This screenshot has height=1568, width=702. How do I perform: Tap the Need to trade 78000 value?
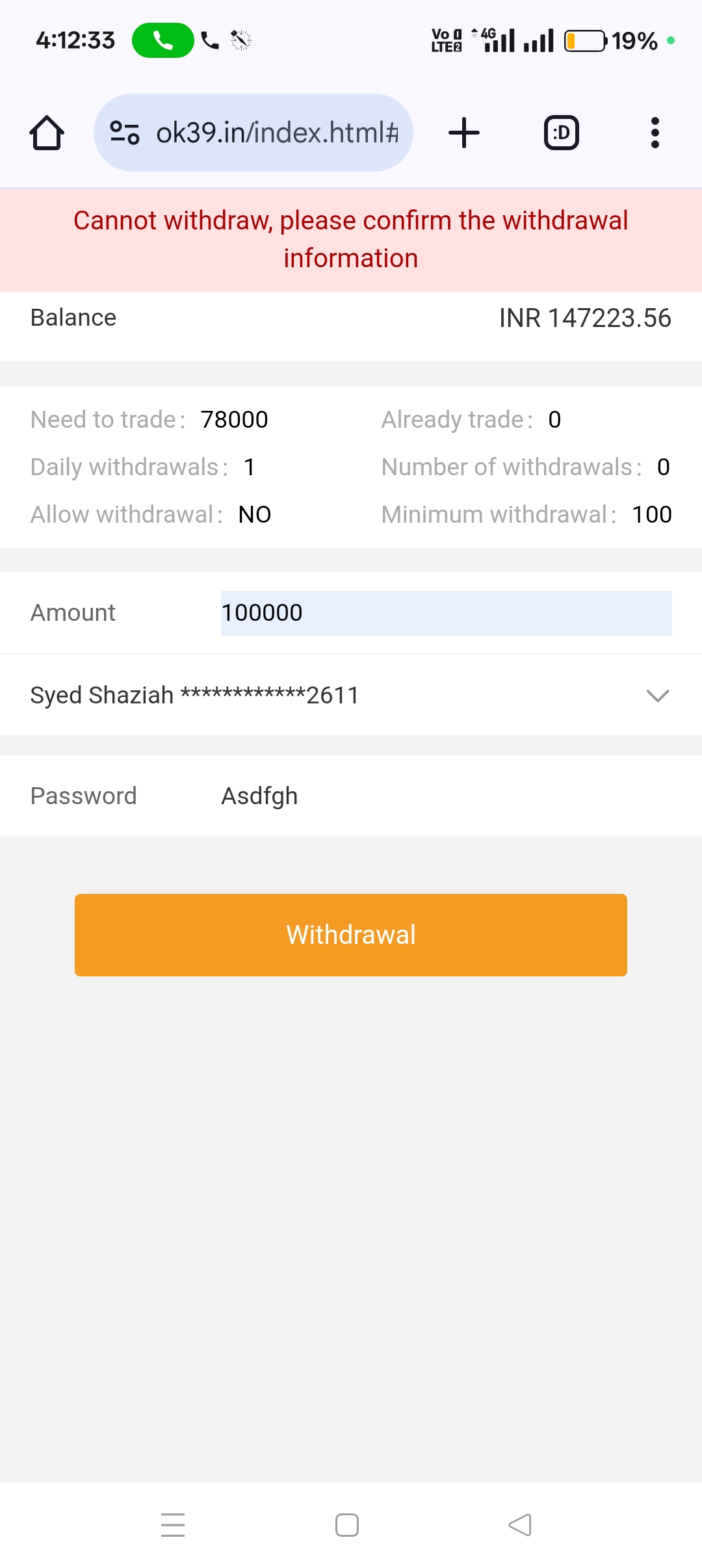tap(234, 420)
